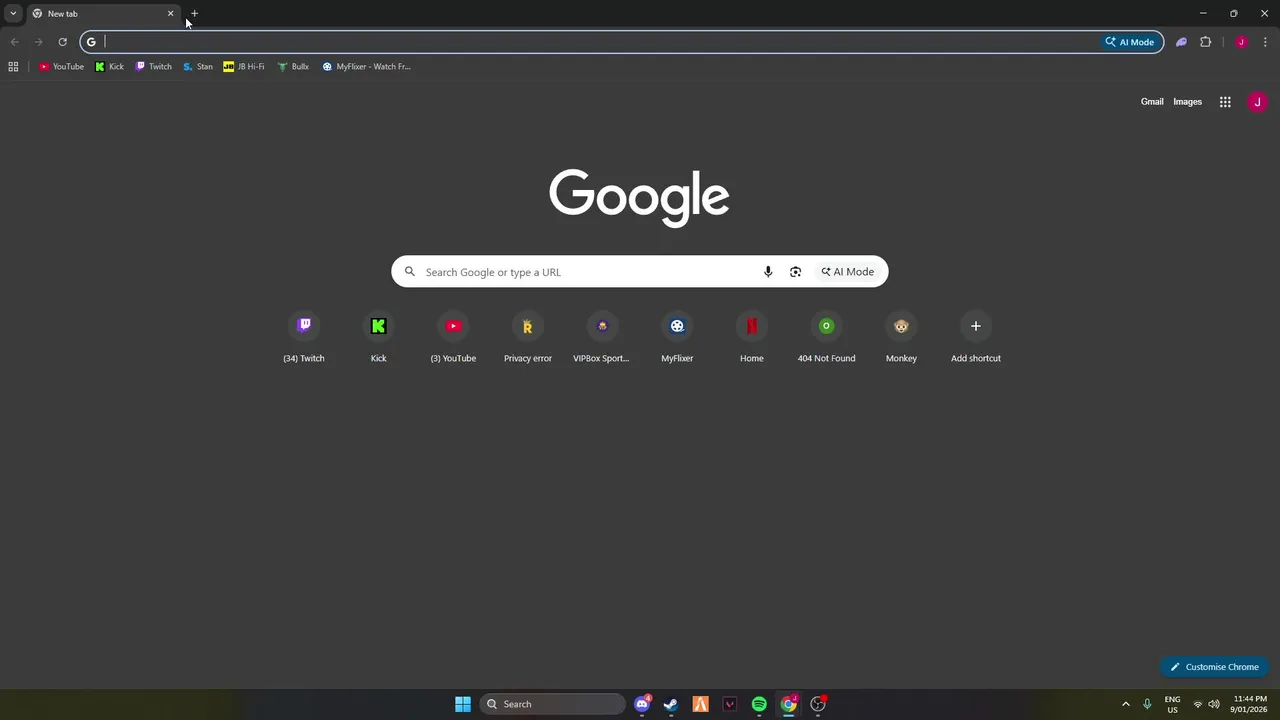Open the Stan bookmark

click(x=198, y=67)
